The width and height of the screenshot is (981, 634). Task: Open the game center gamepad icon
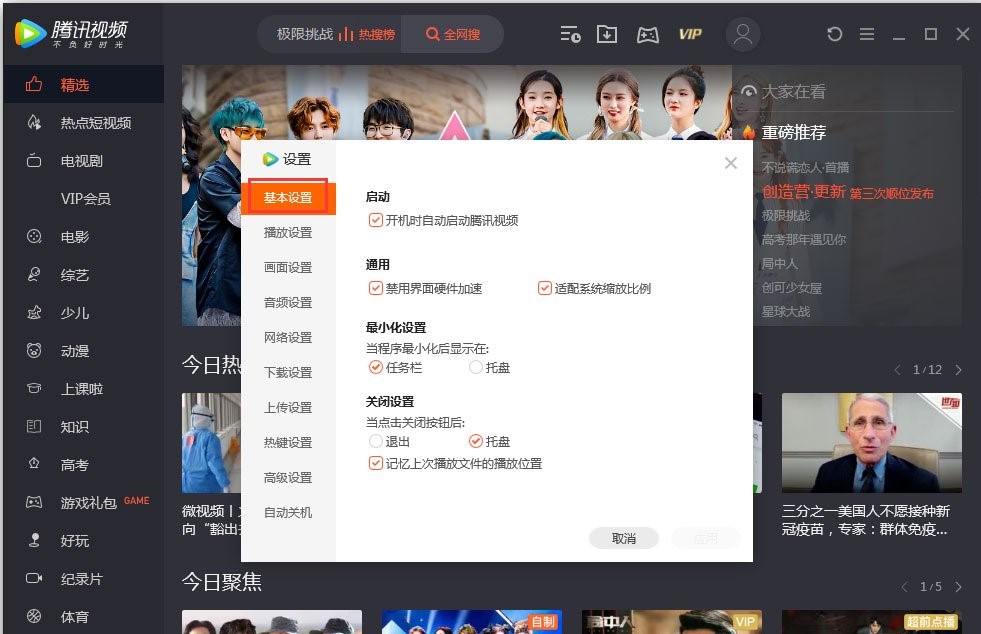tap(647, 33)
